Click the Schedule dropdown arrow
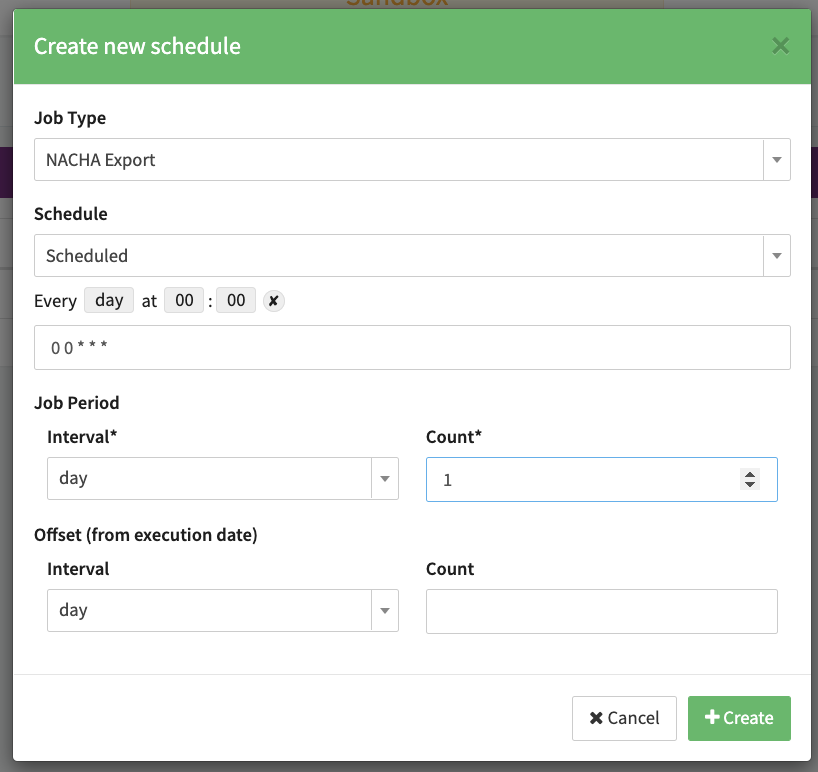Viewport: 818px width, 772px height. (x=777, y=256)
